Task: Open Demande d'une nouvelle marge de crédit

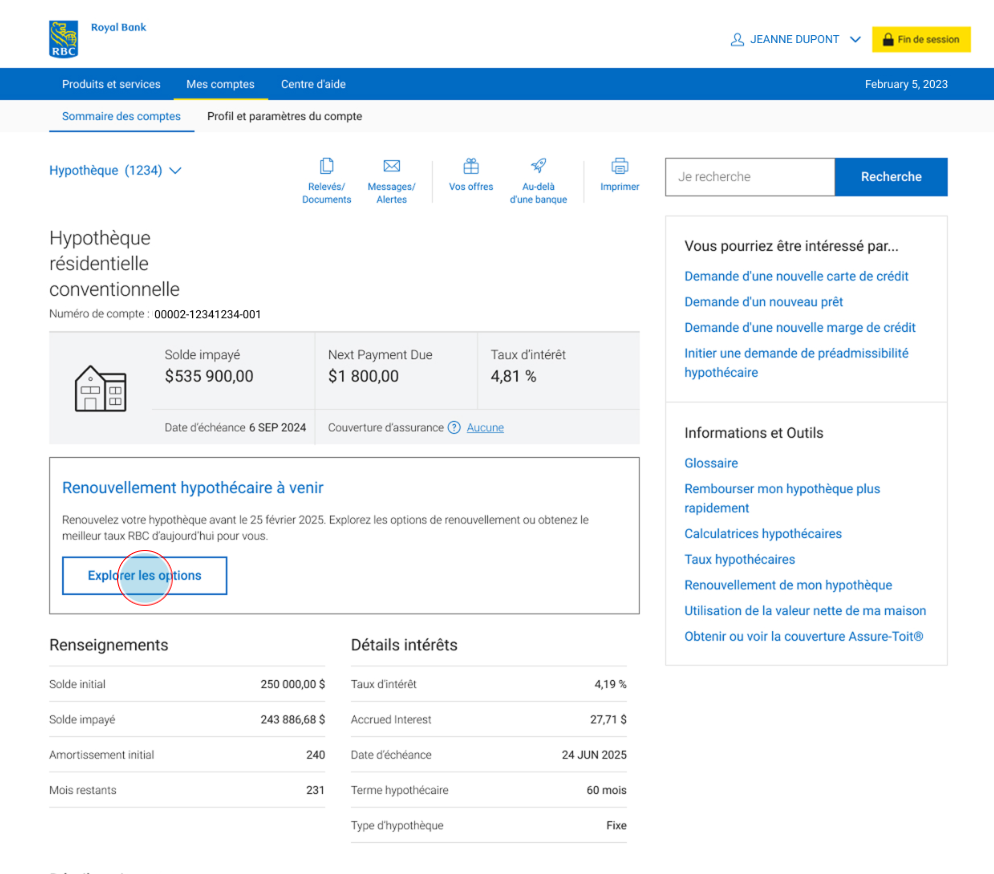Action: point(799,328)
